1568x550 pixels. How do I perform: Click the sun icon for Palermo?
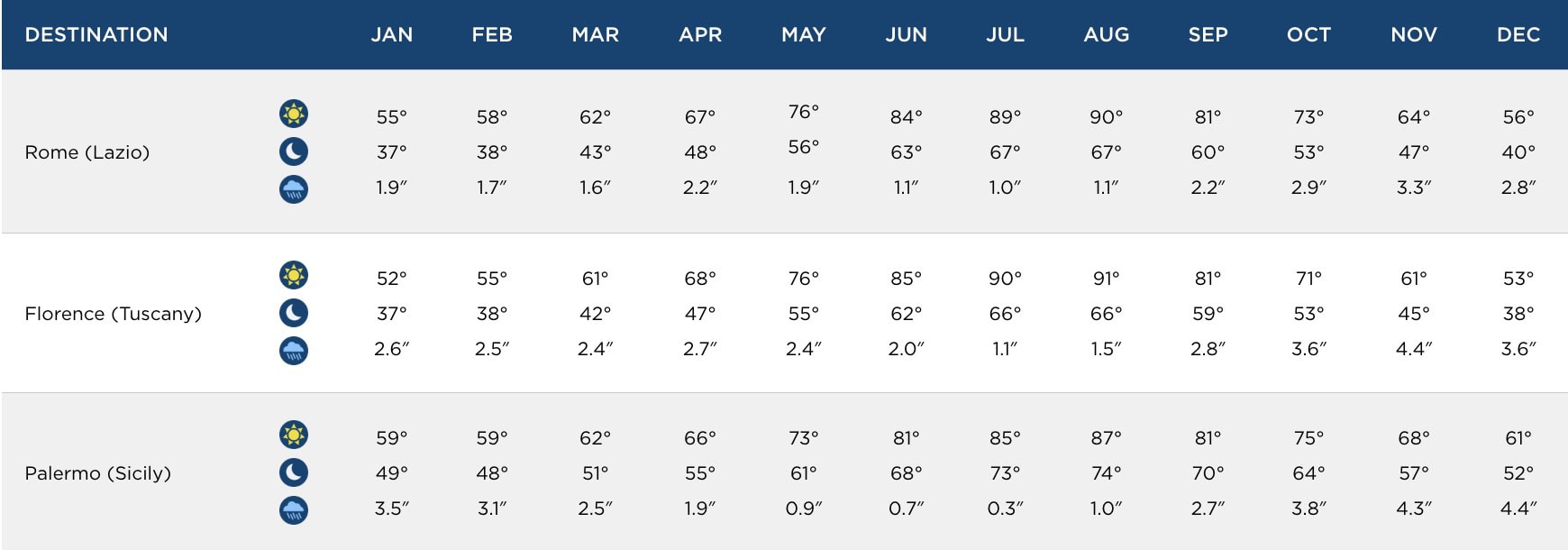(x=294, y=435)
